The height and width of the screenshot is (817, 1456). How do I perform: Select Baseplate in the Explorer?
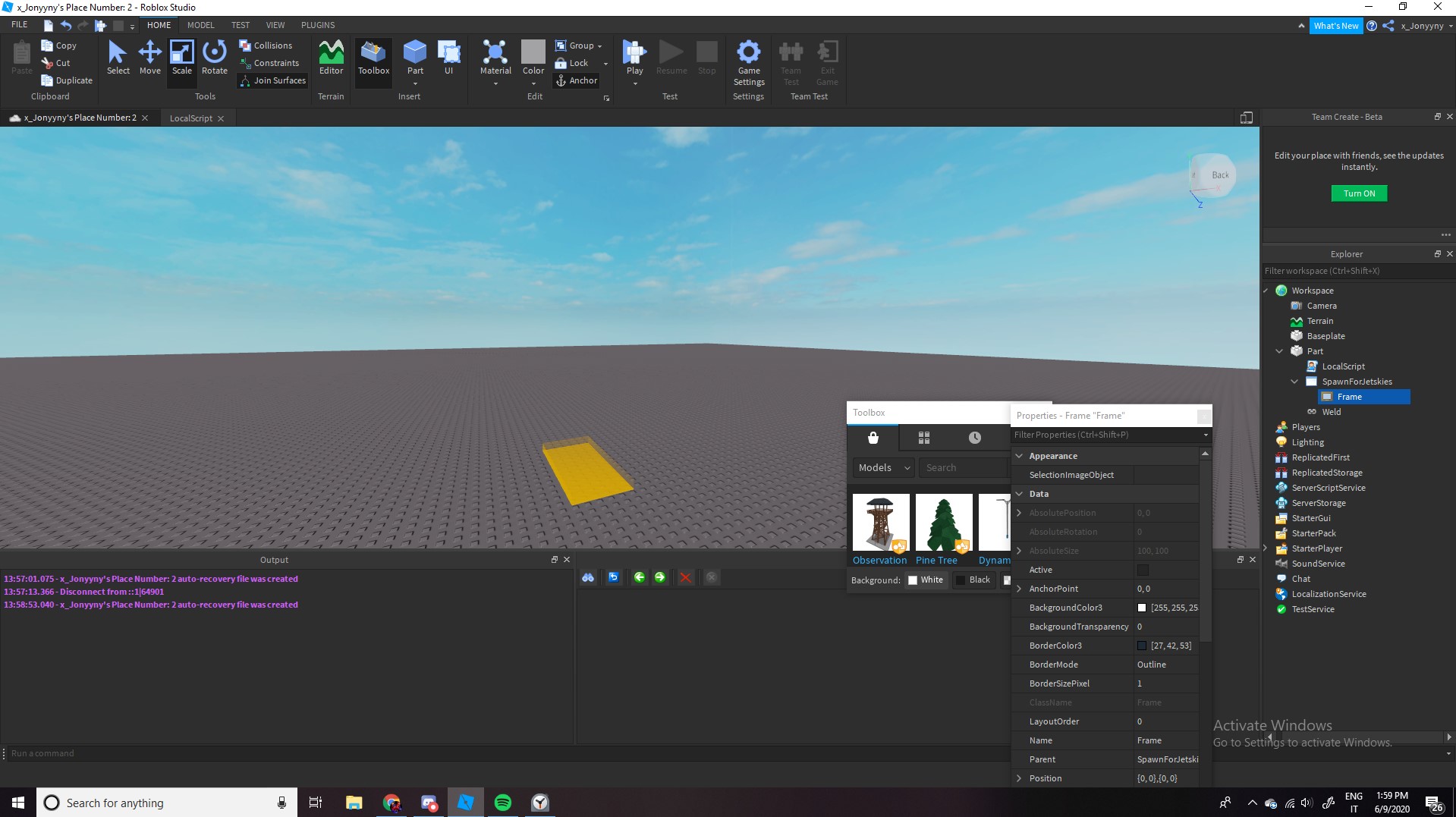click(1325, 336)
